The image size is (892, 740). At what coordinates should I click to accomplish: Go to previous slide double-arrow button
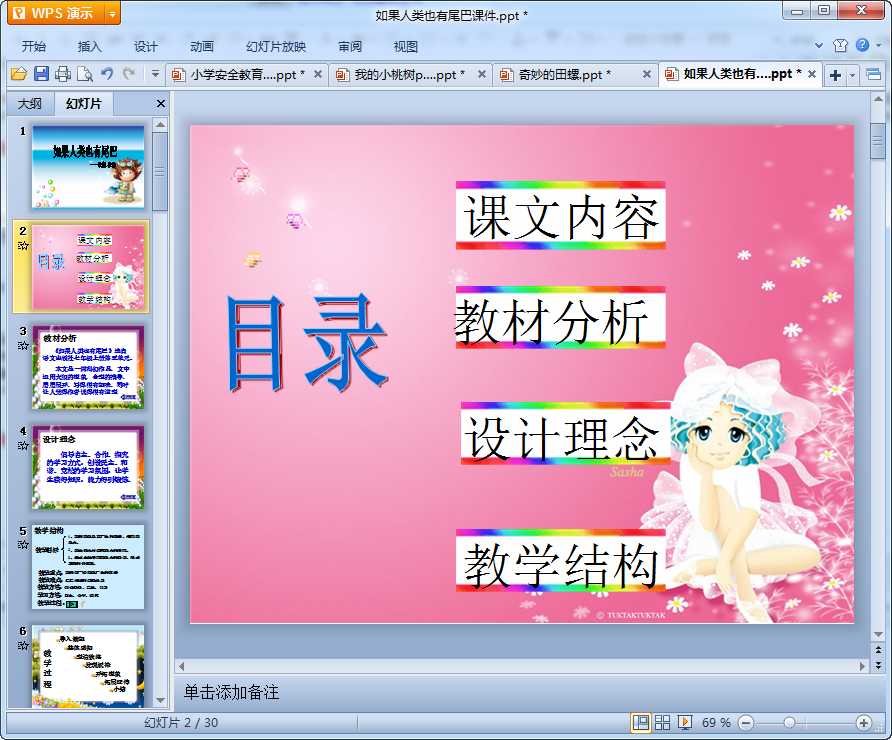pos(878,650)
